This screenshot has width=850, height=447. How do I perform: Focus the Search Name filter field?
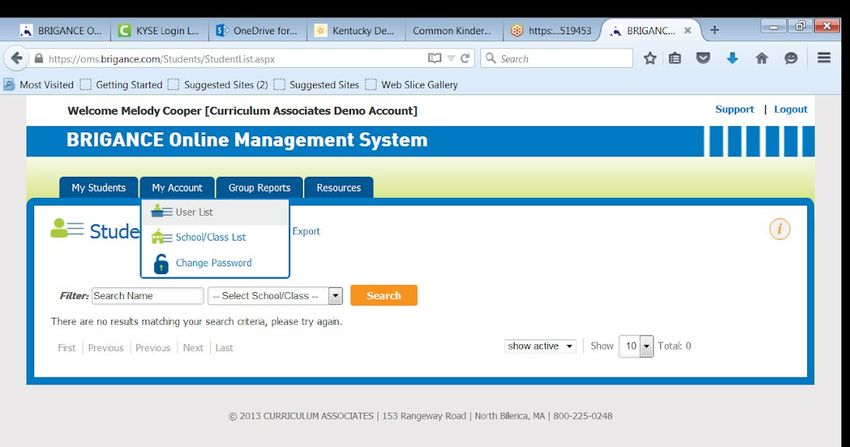click(147, 296)
